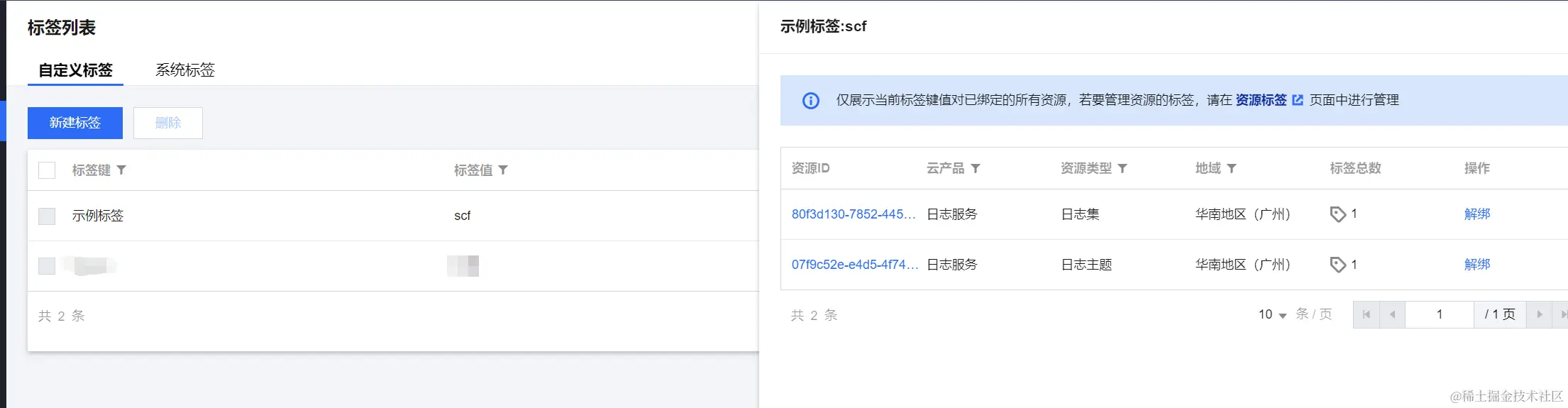Click the filter icon beside 标签键

pyautogui.click(x=121, y=170)
